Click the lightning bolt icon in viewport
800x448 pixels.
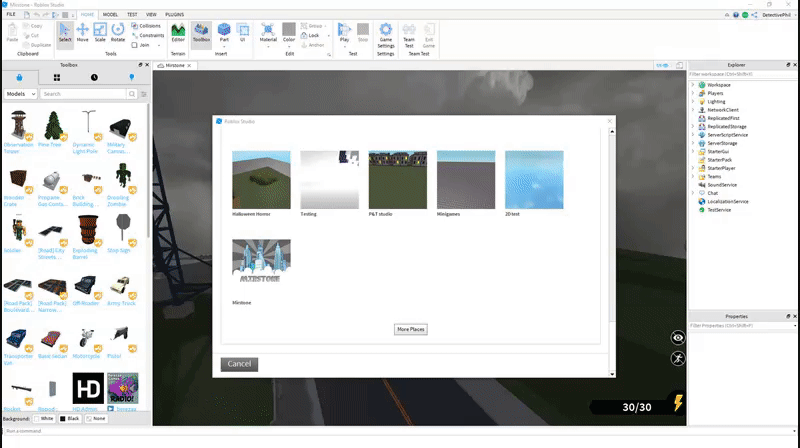click(678, 403)
